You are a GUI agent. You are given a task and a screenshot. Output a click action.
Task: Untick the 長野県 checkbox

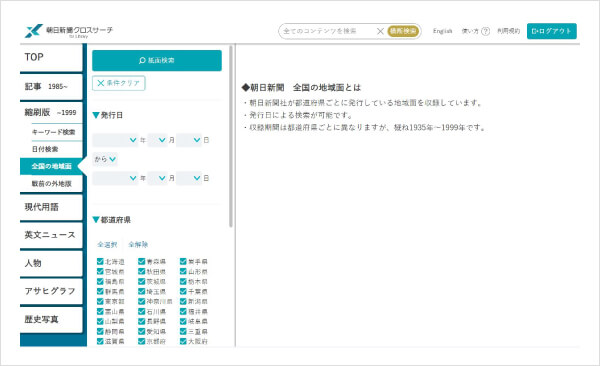click(142, 321)
